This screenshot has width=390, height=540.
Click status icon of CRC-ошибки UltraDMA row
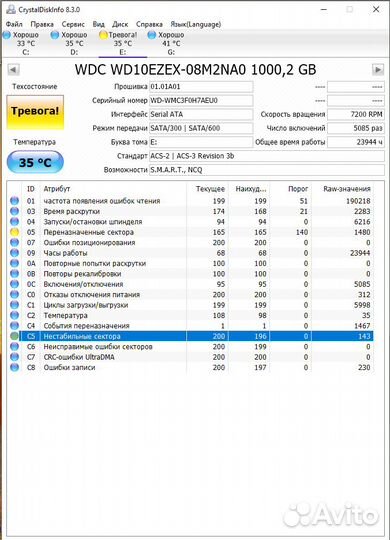click(14, 357)
